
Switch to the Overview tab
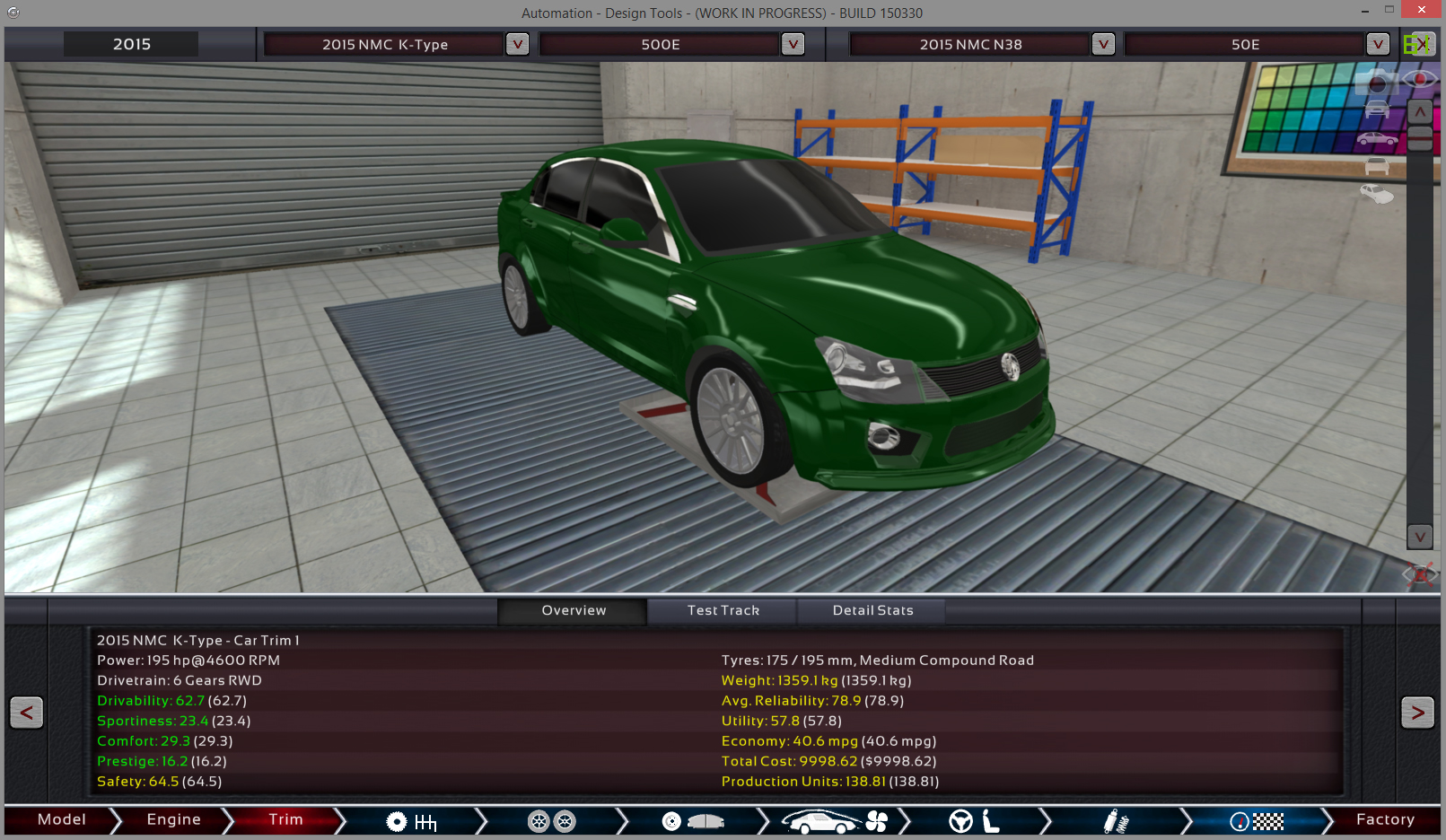tap(573, 610)
